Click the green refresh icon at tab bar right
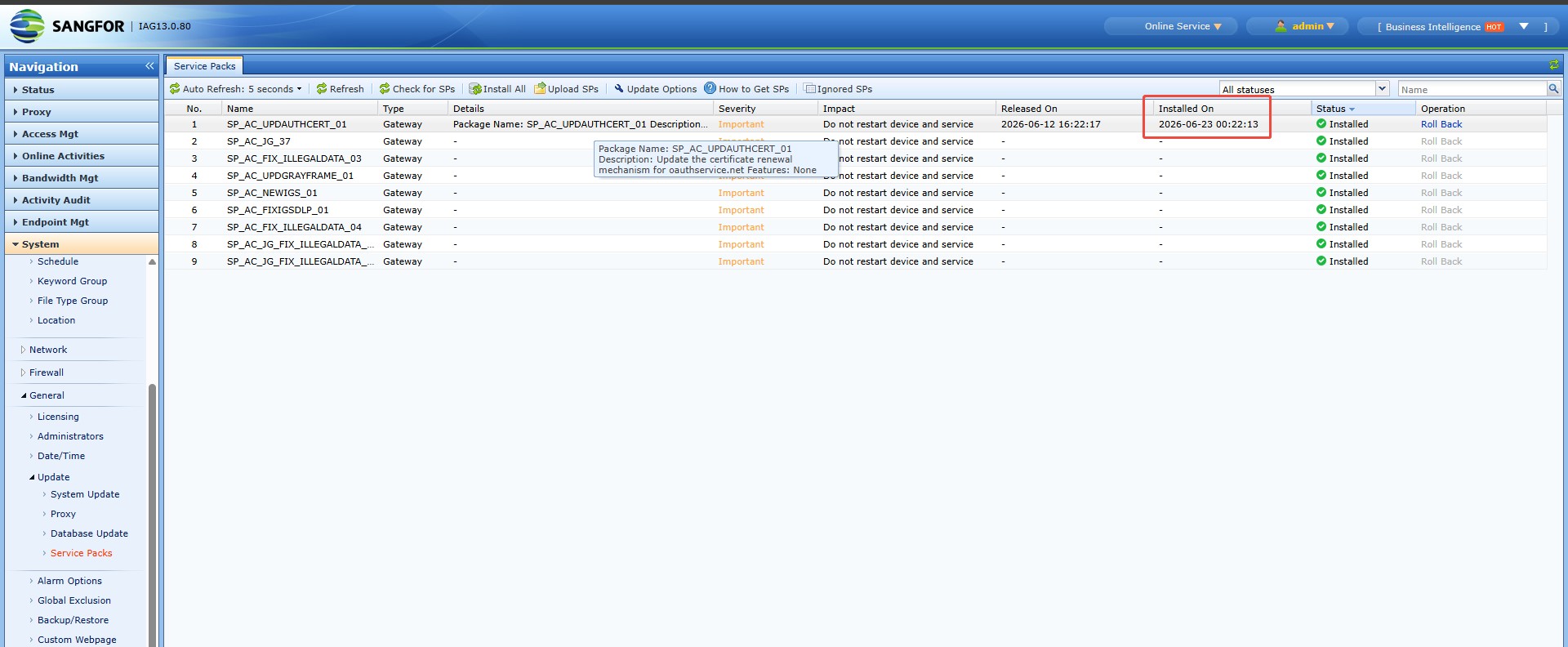1568x647 pixels. 1553,65
